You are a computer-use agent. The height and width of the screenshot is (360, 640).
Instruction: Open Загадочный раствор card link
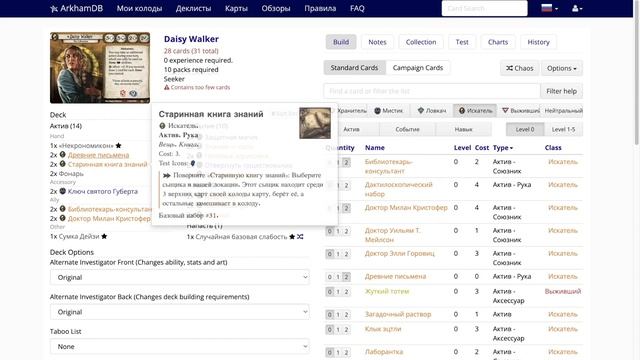398,314
